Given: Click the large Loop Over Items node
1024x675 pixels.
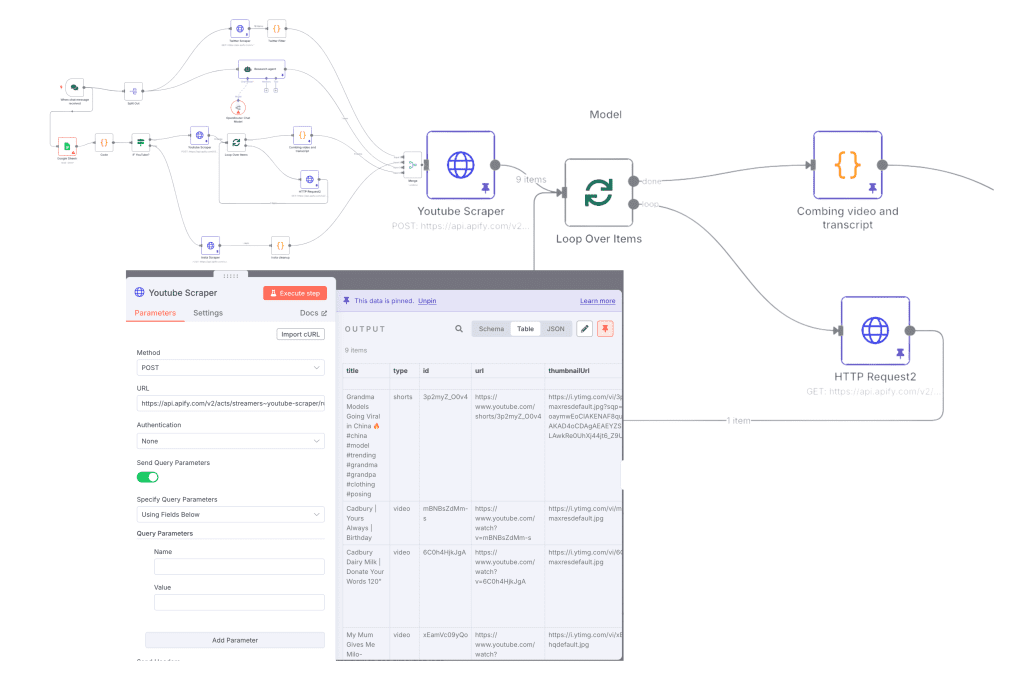Looking at the screenshot, I should pos(599,193).
